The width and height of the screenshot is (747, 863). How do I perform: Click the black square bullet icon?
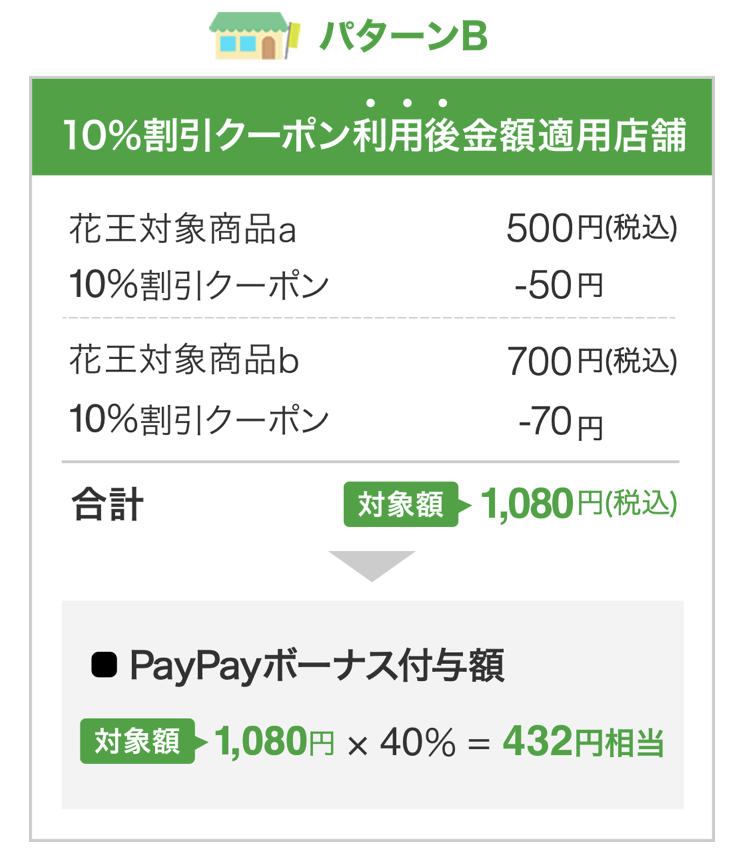coord(104,665)
